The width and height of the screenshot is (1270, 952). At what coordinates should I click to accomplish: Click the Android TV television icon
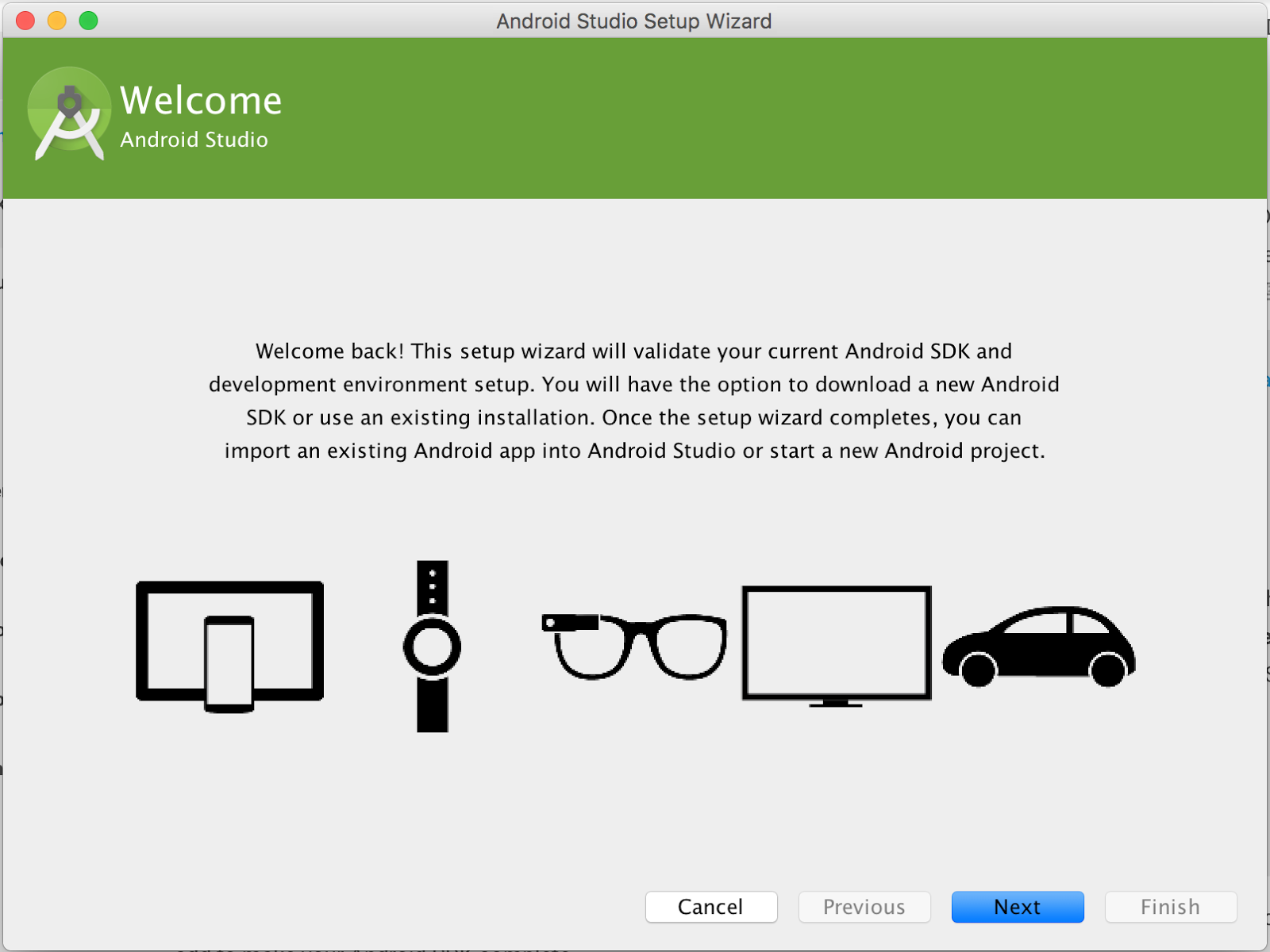(836, 643)
